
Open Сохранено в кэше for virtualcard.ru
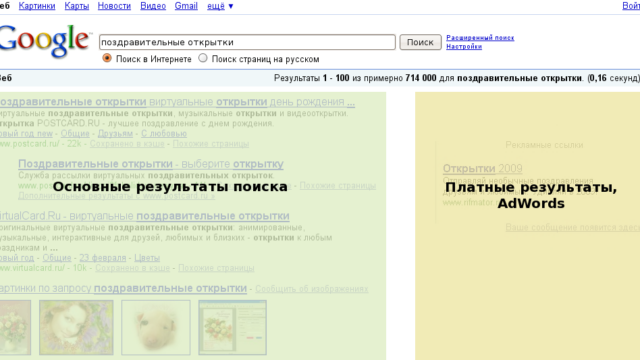coord(132,268)
